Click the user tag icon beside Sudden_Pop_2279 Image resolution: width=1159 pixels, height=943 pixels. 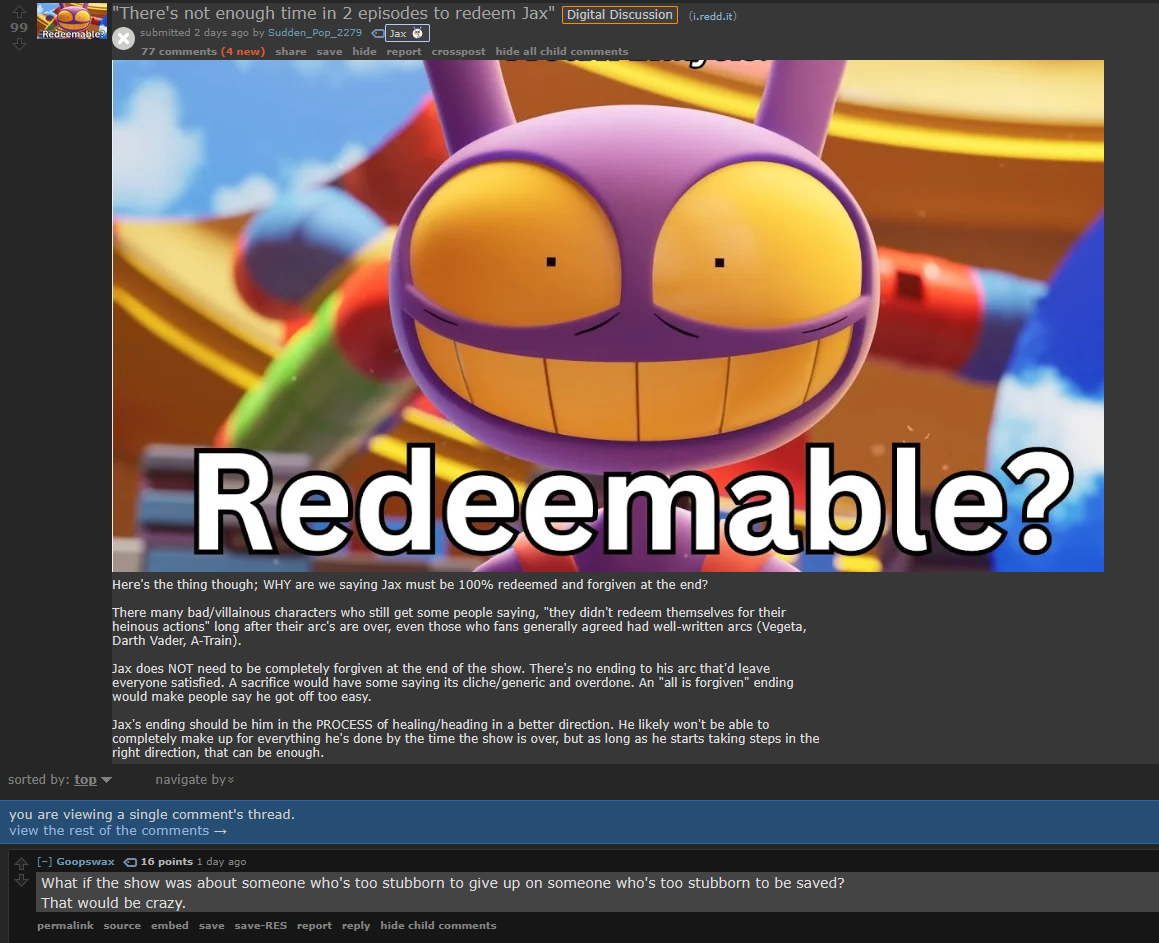[377, 33]
